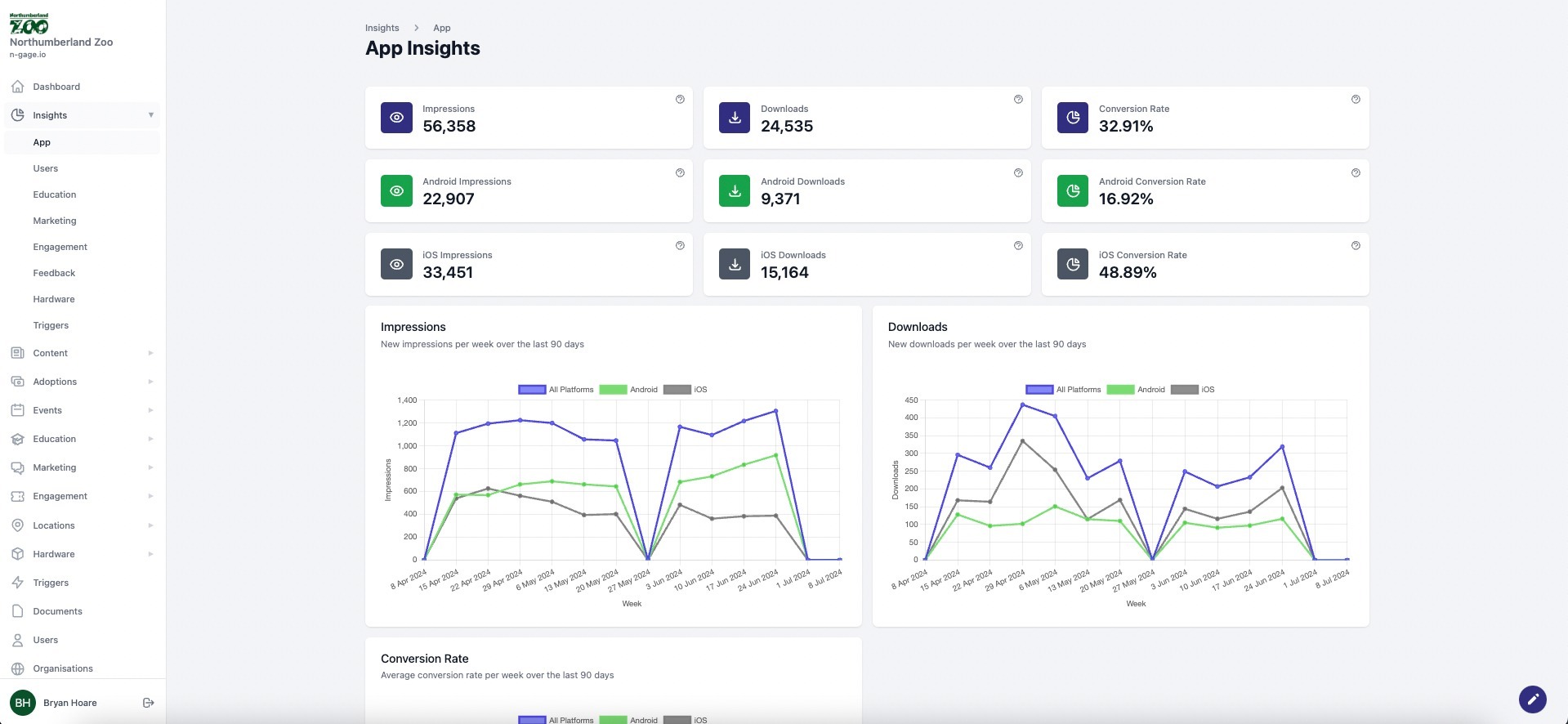Click the iOS Impressions eye icon
The height and width of the screenshot is (724, 1568).
pos(396,265)
